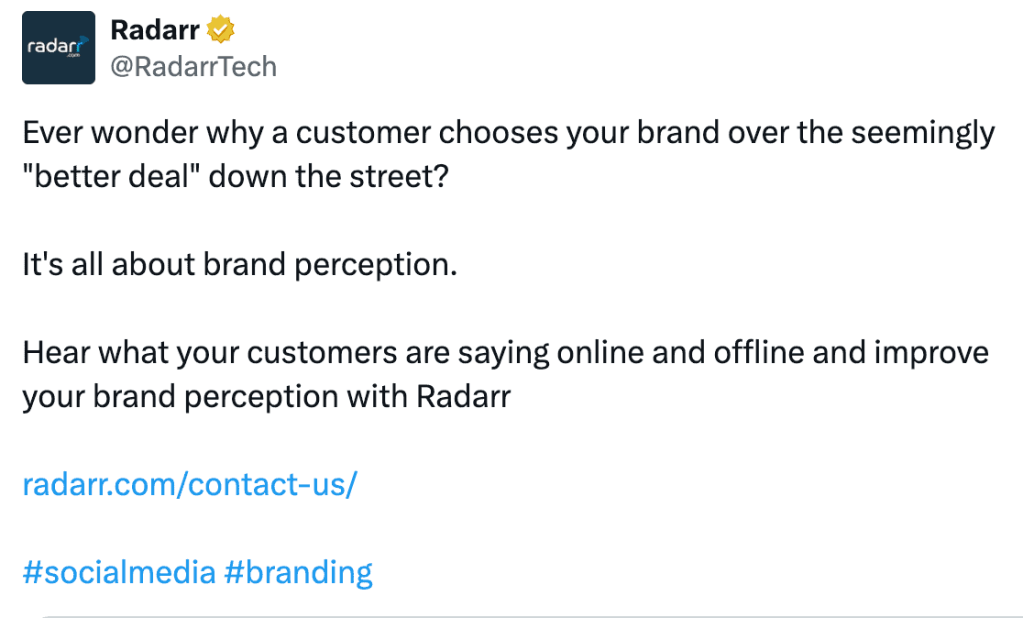1023x618 pixels.
Task: Open the #socialmedia hashtag
Action: [118, 572]
